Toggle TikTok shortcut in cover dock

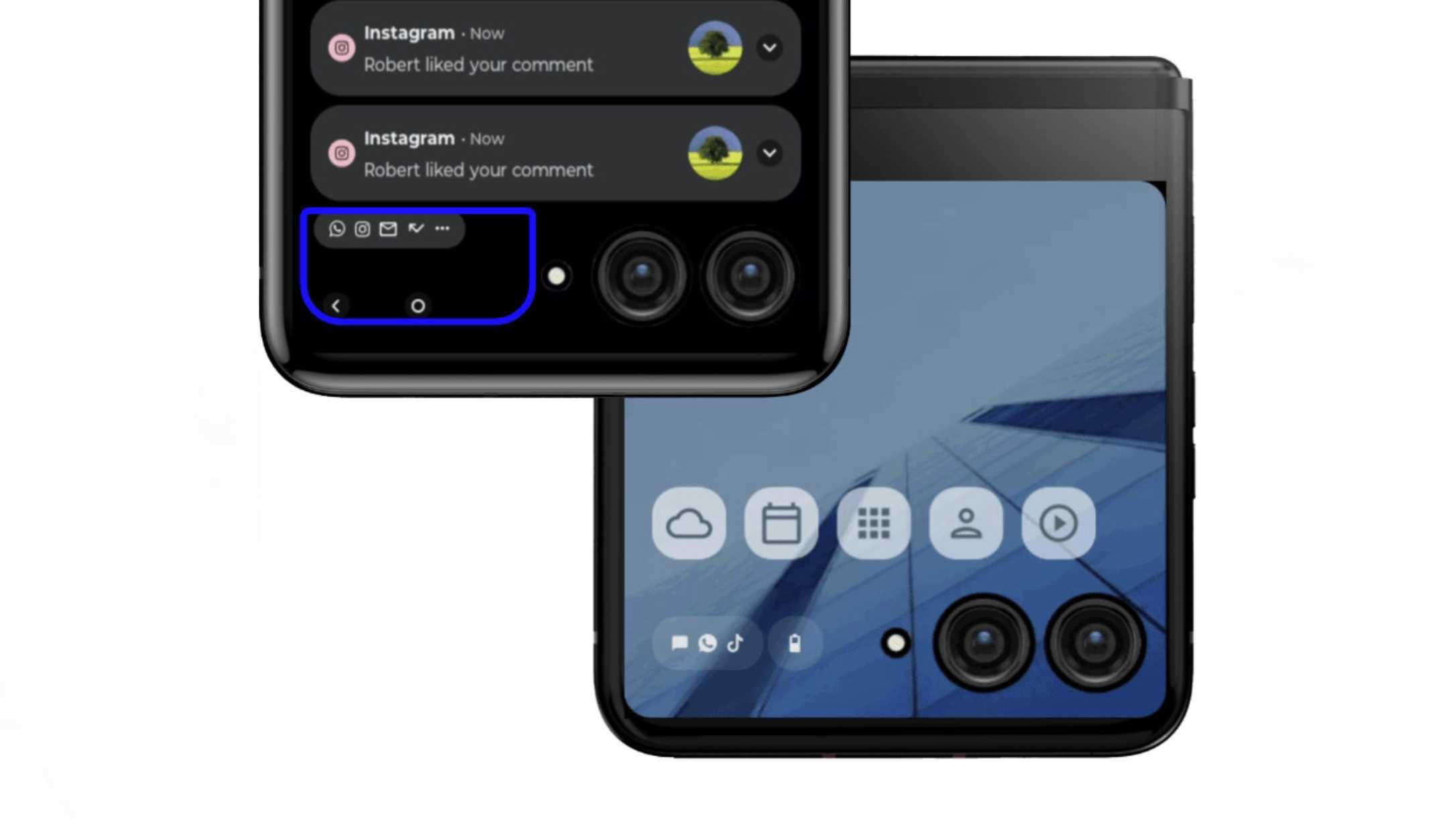tap(735, 643)
